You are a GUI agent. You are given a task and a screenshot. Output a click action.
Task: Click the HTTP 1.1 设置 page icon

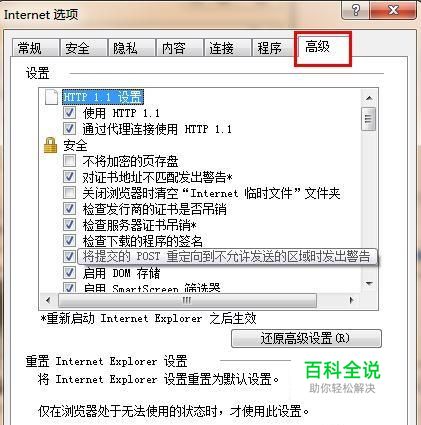click(x=51, y=97)
